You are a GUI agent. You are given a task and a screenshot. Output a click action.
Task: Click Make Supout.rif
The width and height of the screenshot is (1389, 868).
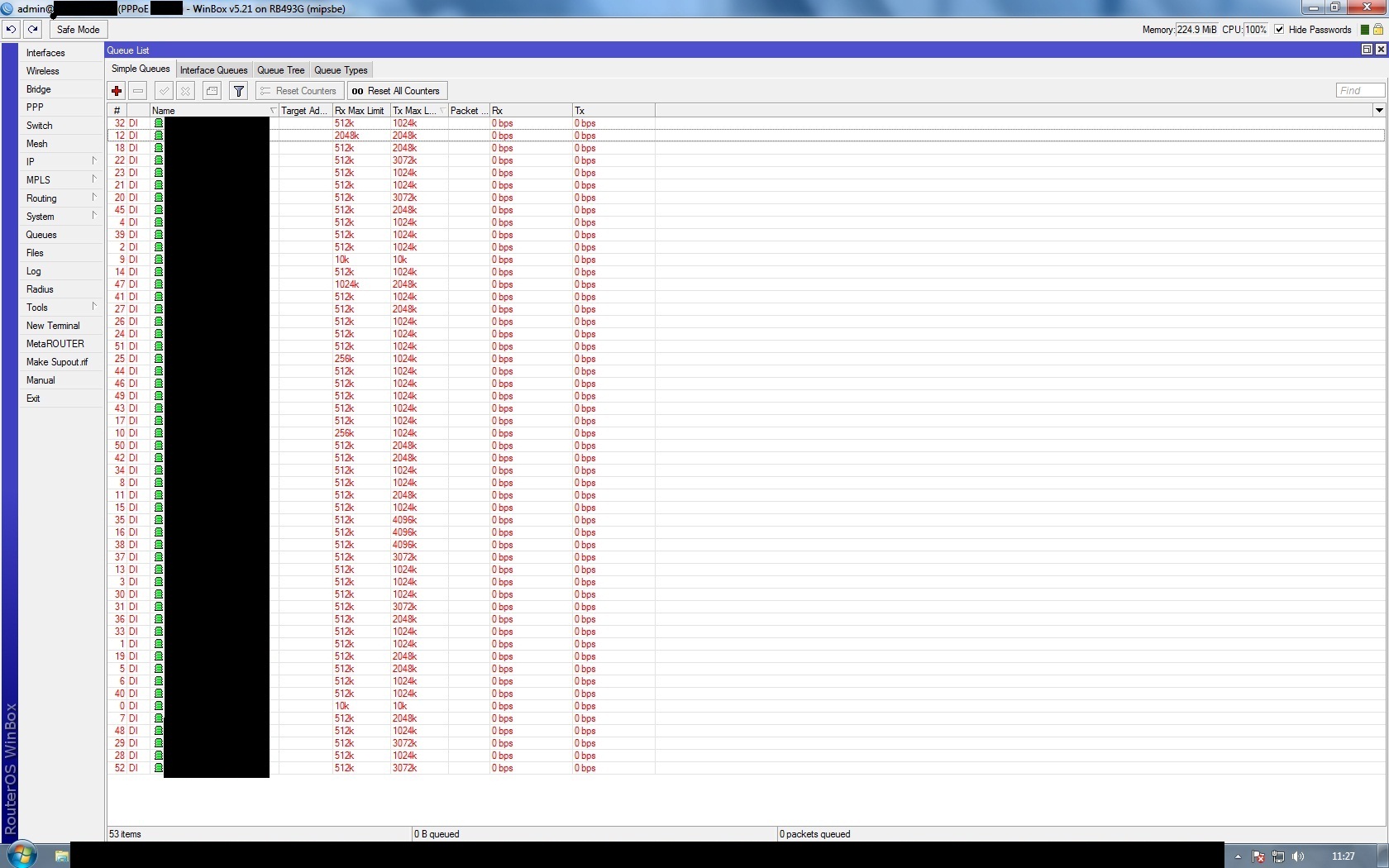61,362
